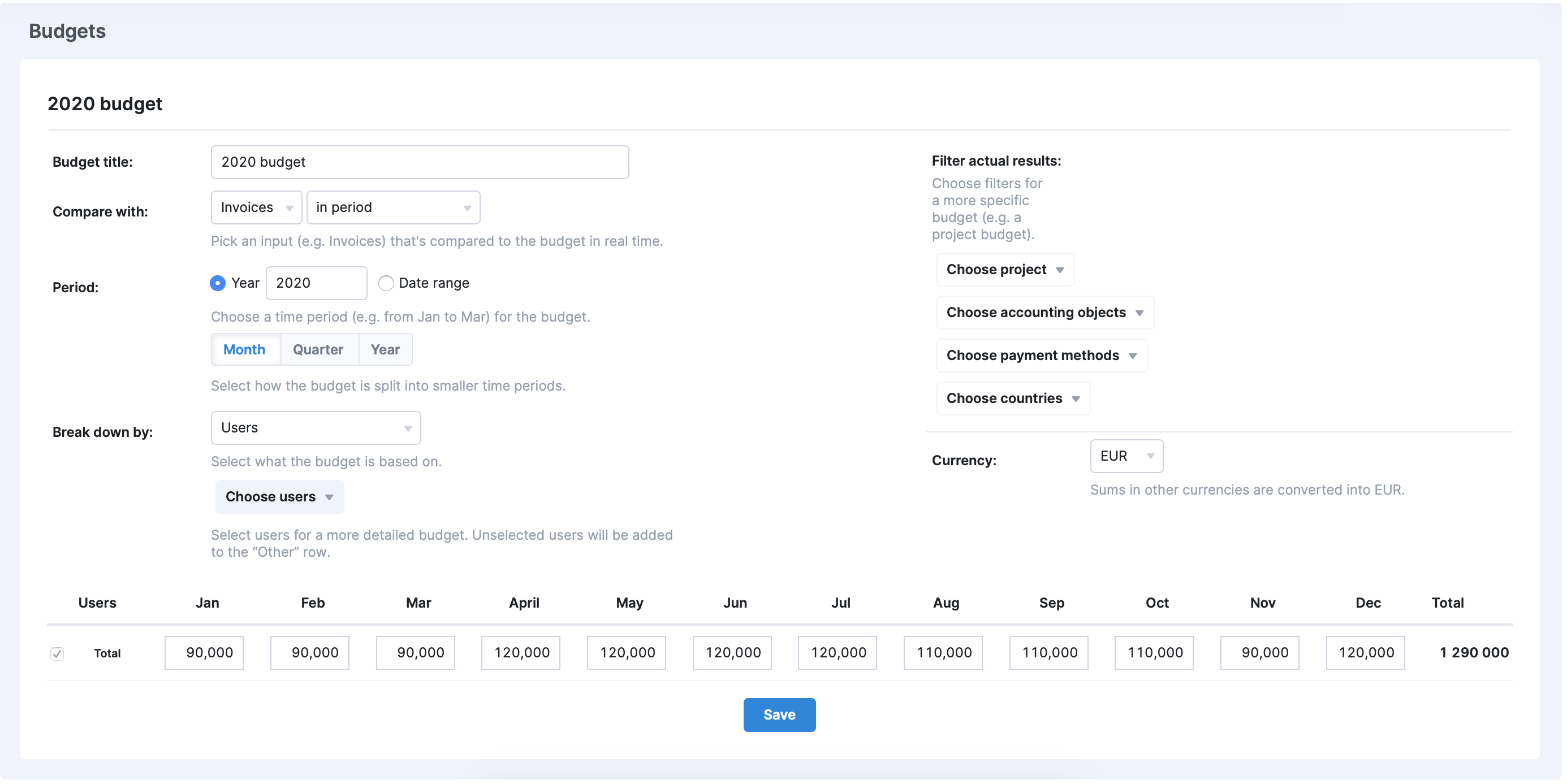Viewport: 1567px width, 784px height.
Task: Click the Save button
Action: pos(779,714)
